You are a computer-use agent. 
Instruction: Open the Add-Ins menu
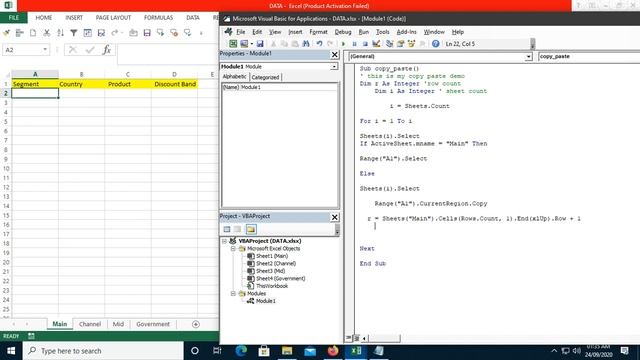407,32
